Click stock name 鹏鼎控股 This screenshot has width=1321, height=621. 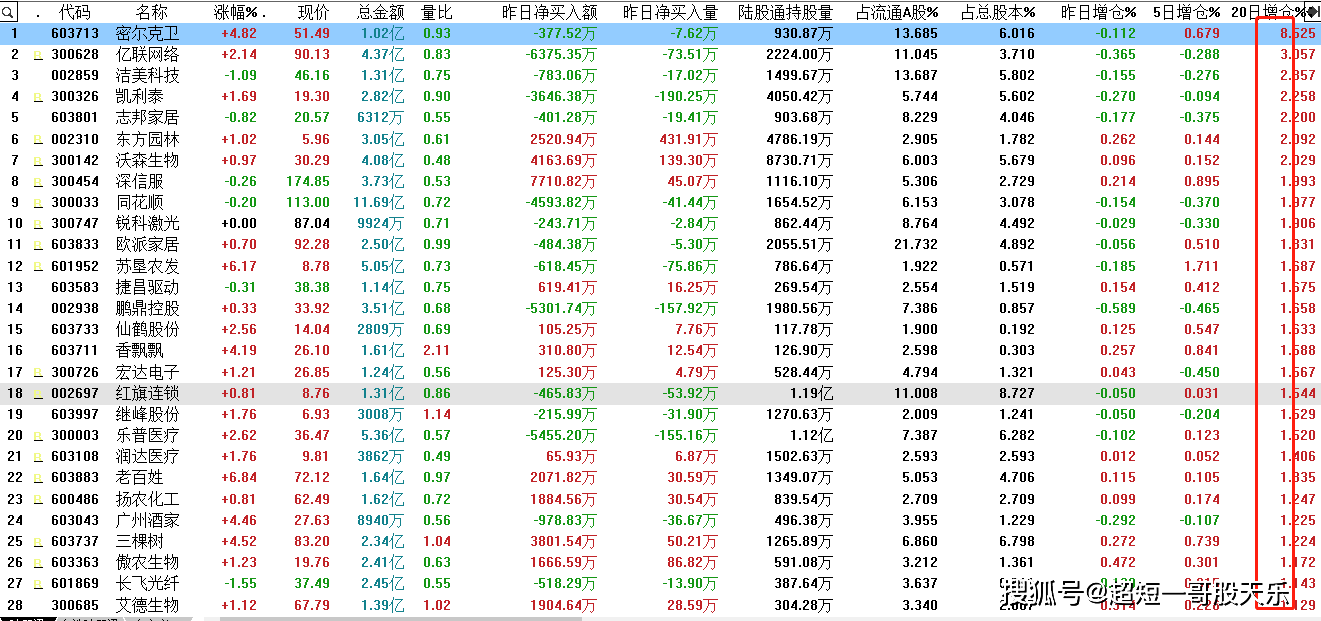148,309
